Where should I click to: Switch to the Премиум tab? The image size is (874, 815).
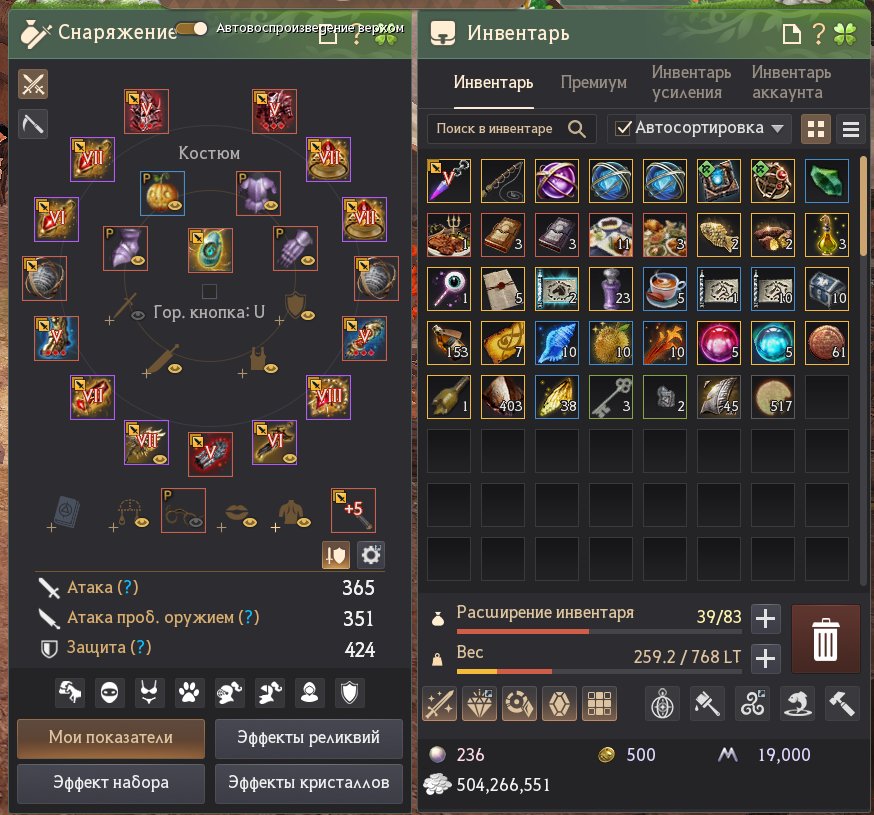tap(594, 83)
